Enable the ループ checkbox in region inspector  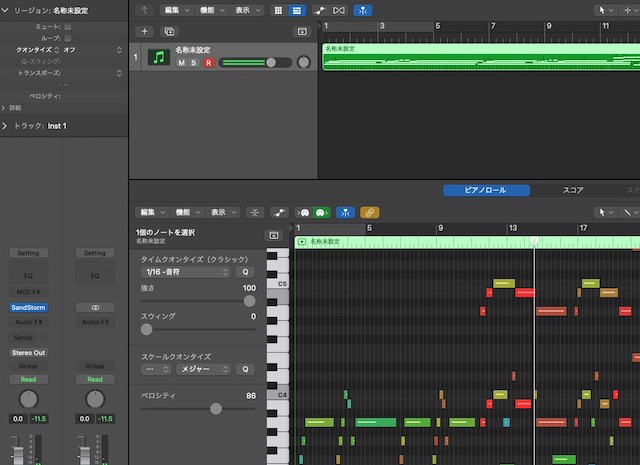[x=67, y=38]
